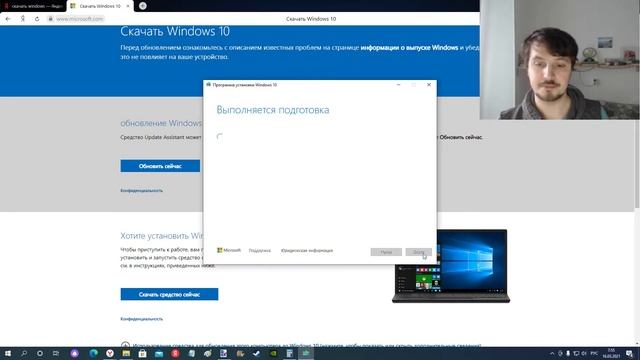The image size is (640, 360).
Task: Open 'информации о выпуске Windows' link
Action: [x=409, y=48]
